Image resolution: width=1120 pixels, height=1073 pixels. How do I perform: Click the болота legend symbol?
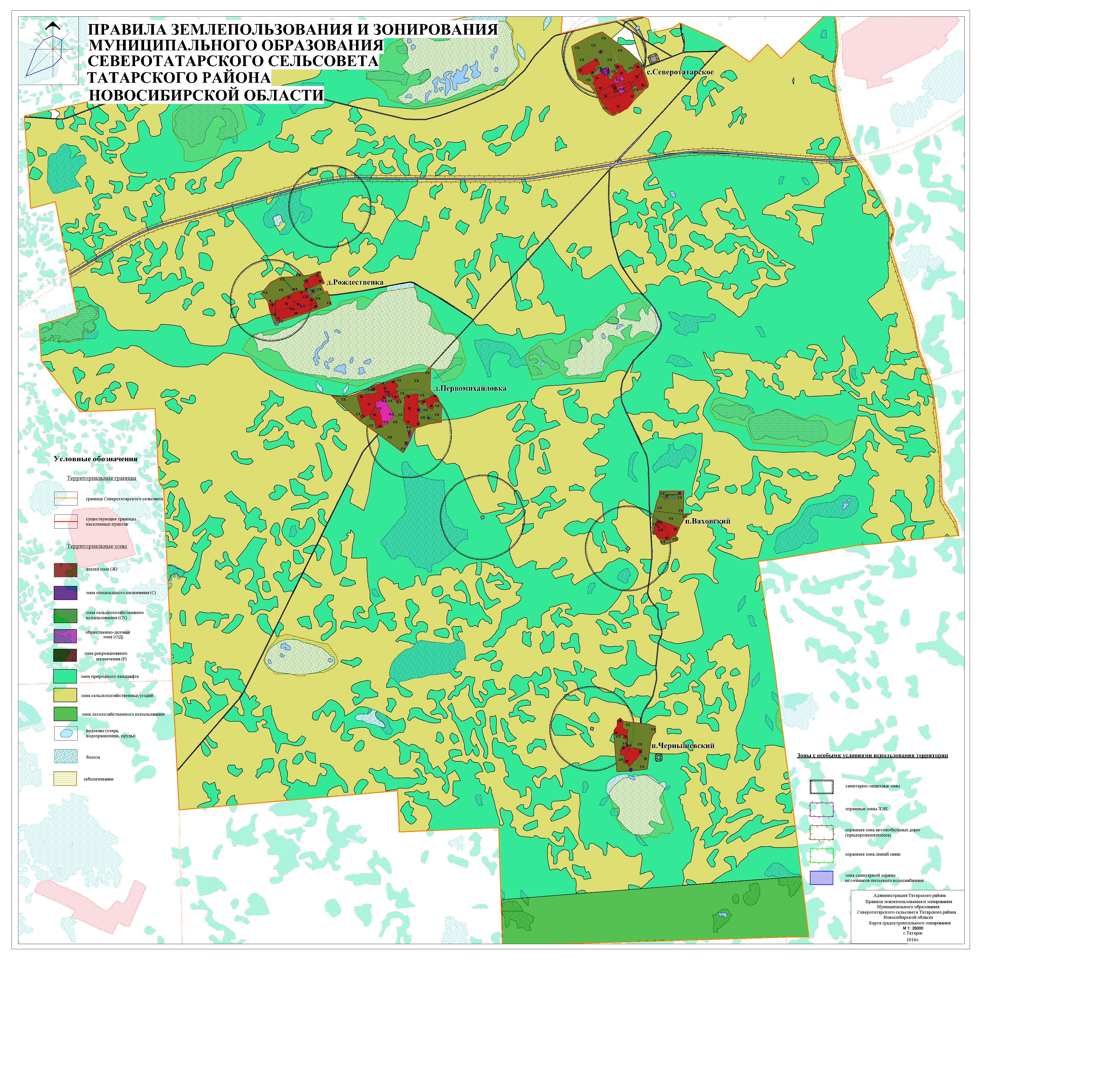[x=66, y=756]
